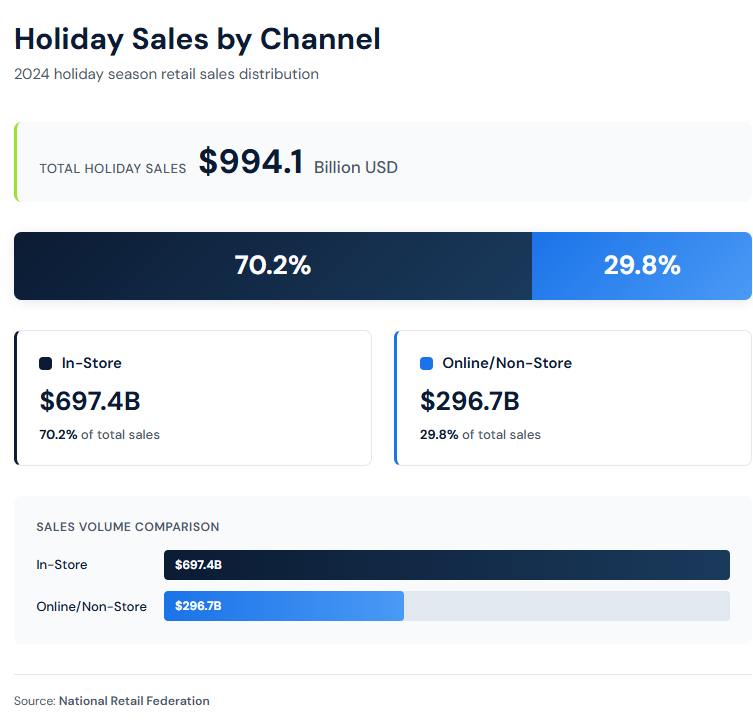Click the 29.8% of total sales caption

[x=480, y=435]
